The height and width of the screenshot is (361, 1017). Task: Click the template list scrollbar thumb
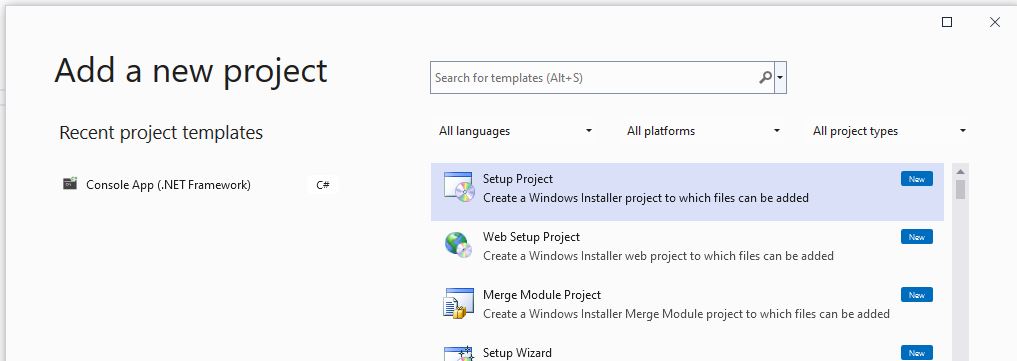coord(961,190)
